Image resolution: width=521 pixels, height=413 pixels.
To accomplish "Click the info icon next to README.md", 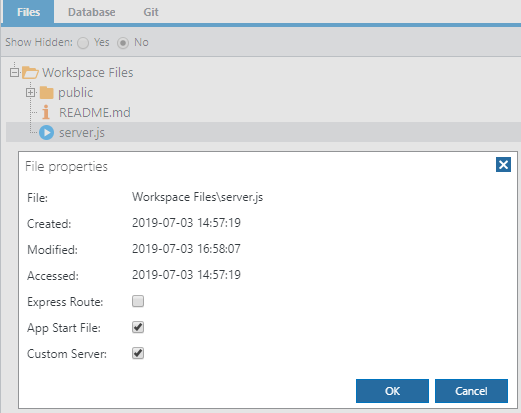I will coord(46,112).
